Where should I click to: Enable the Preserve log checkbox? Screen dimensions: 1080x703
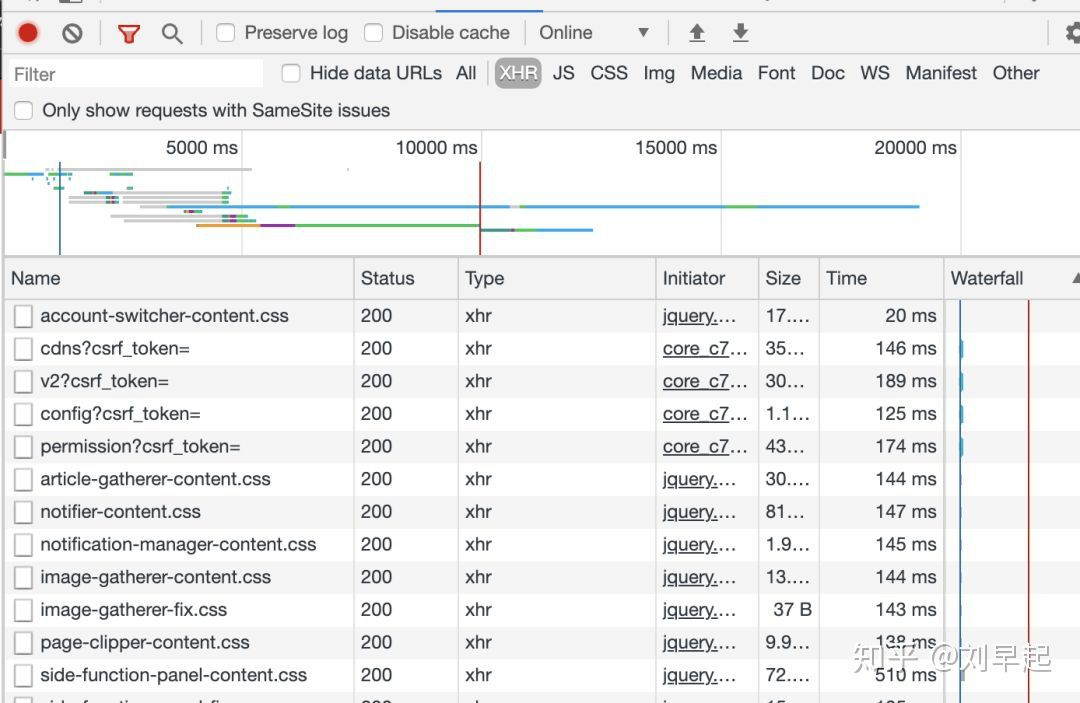[226, 33]
